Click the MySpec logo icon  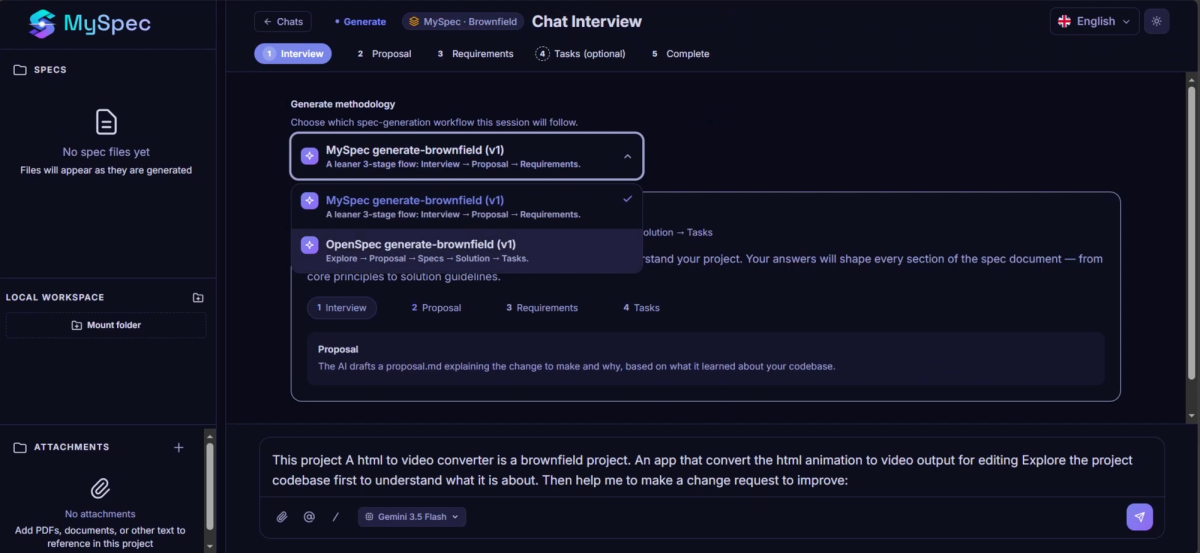point(42,23)
